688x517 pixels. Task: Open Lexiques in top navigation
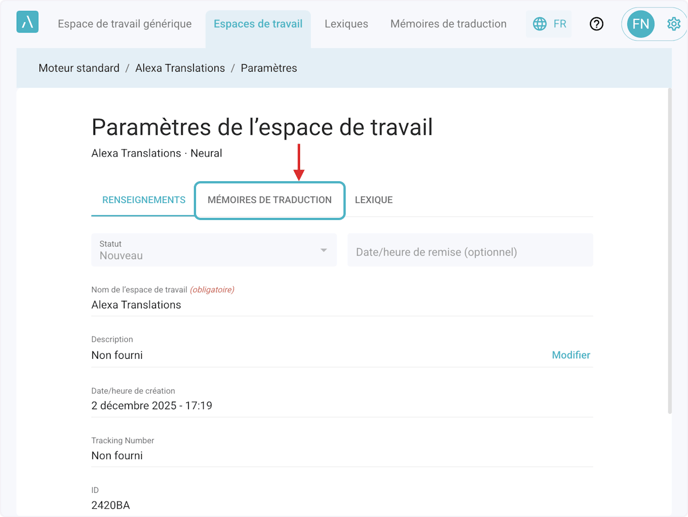pos(346,24)
